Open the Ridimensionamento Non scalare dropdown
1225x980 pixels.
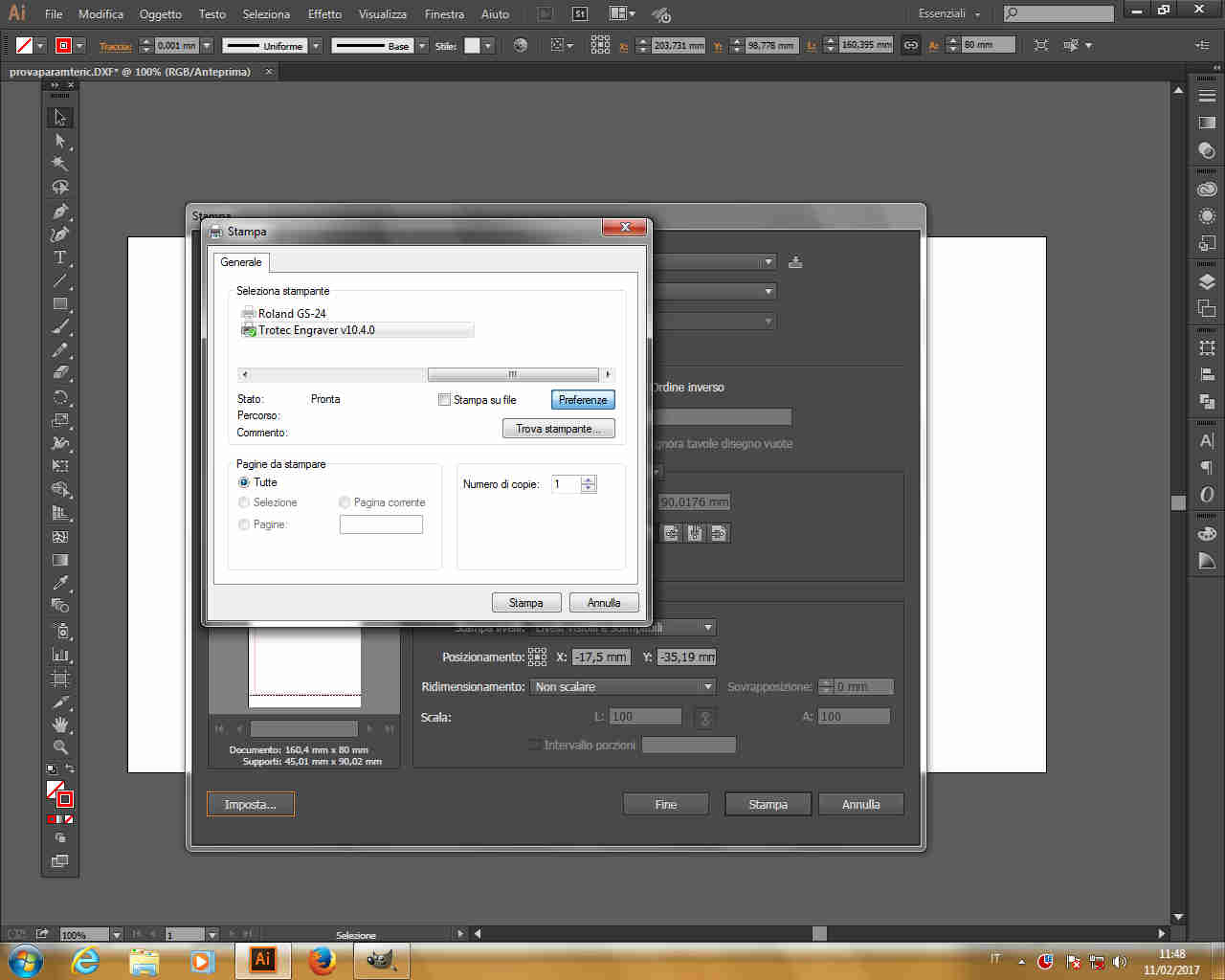pos(622,686)
